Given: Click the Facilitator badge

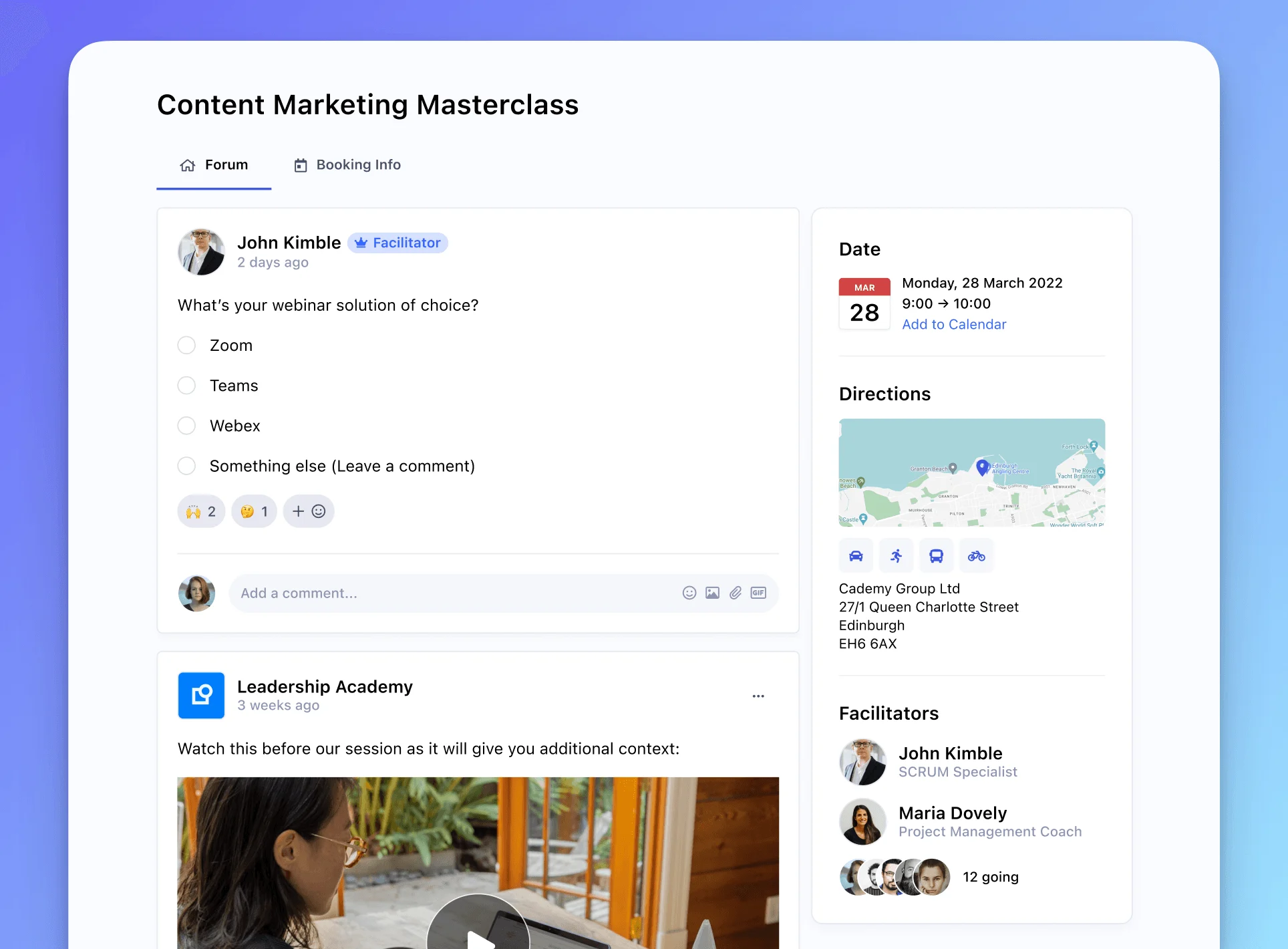Looking at the screenshot, I should coord(397,243).
